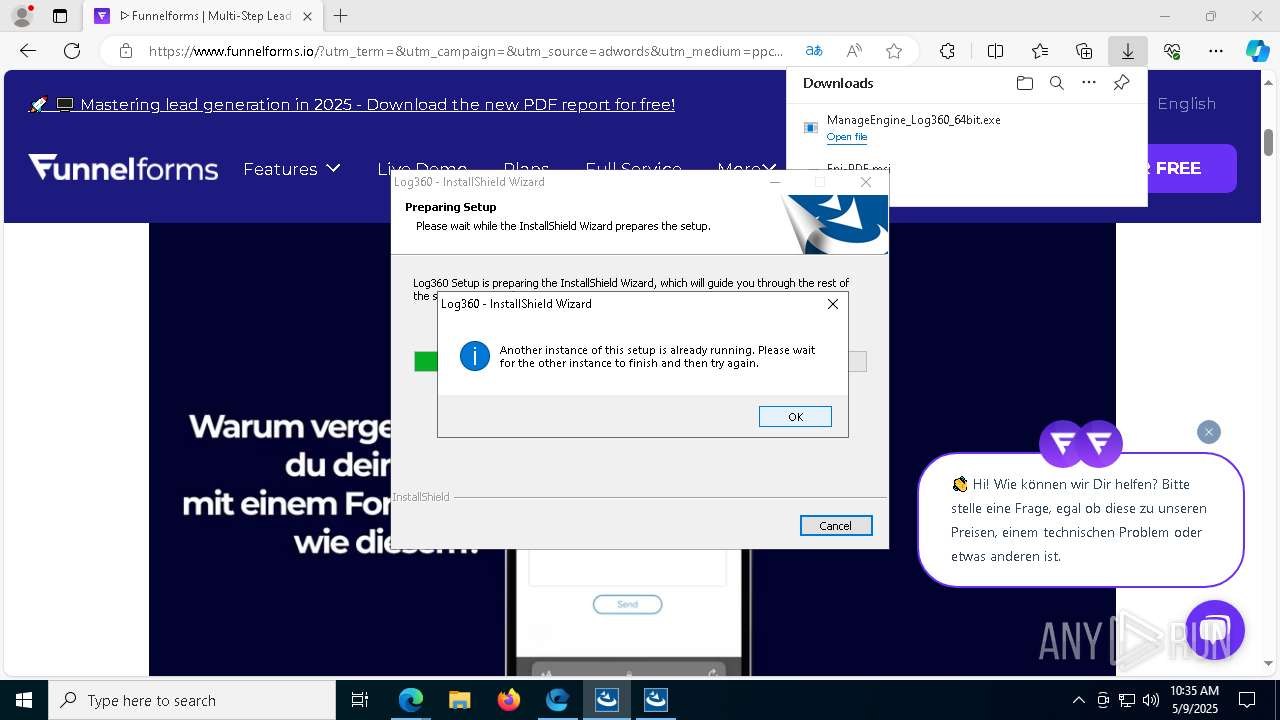
Task: Open the 'Mastering lead generation' PDF report link
Action: tap(377, 104)
